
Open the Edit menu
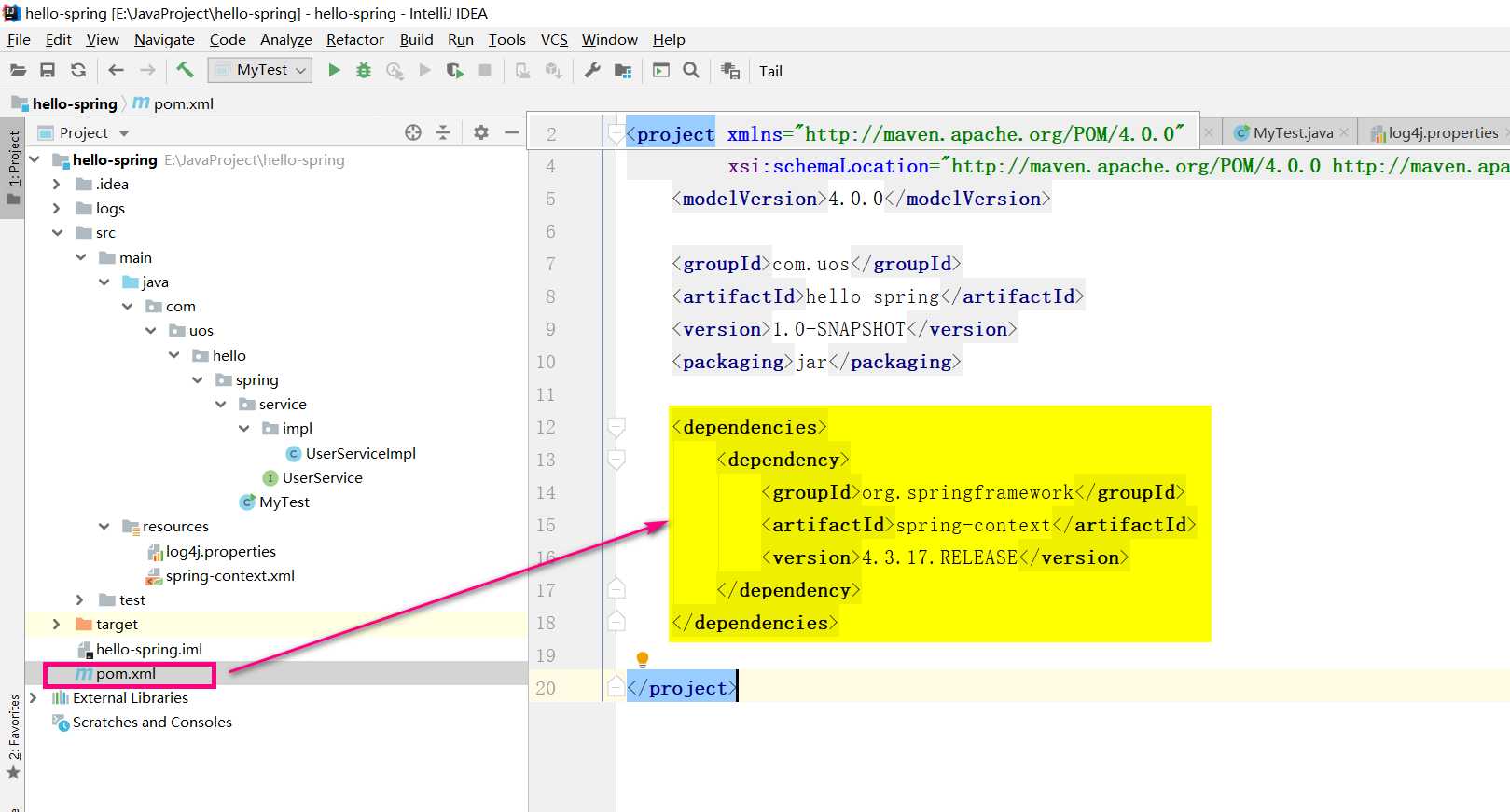pos(59,39)
